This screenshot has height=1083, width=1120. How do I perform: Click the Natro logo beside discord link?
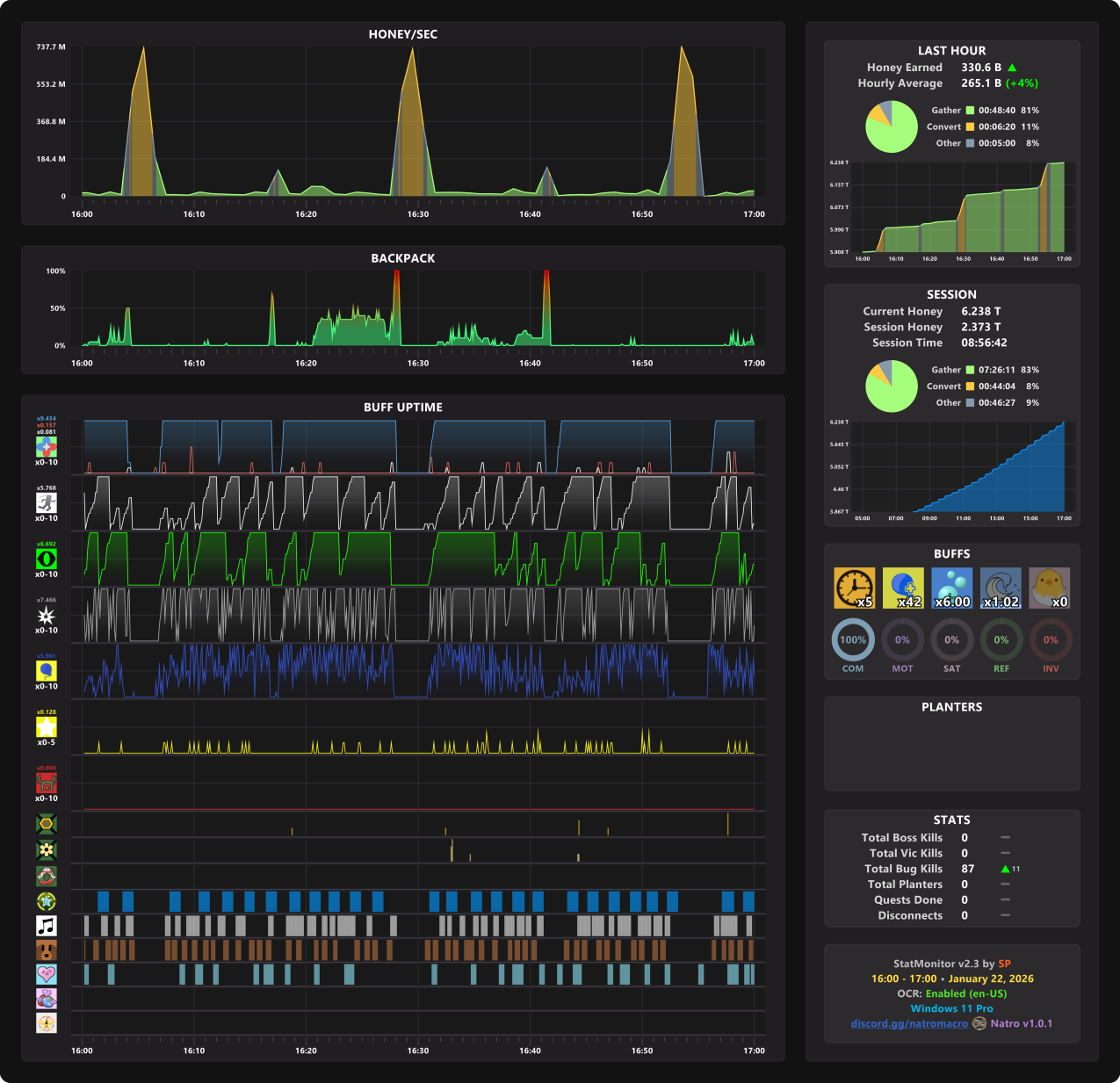point(979,1024)
